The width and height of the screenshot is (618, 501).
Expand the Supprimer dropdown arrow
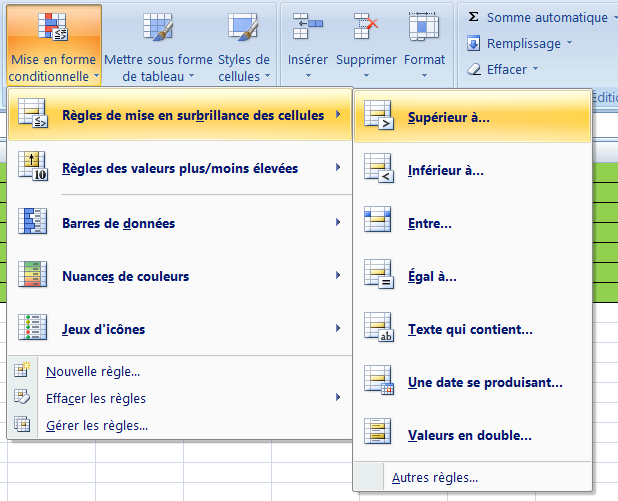point(366,75)
